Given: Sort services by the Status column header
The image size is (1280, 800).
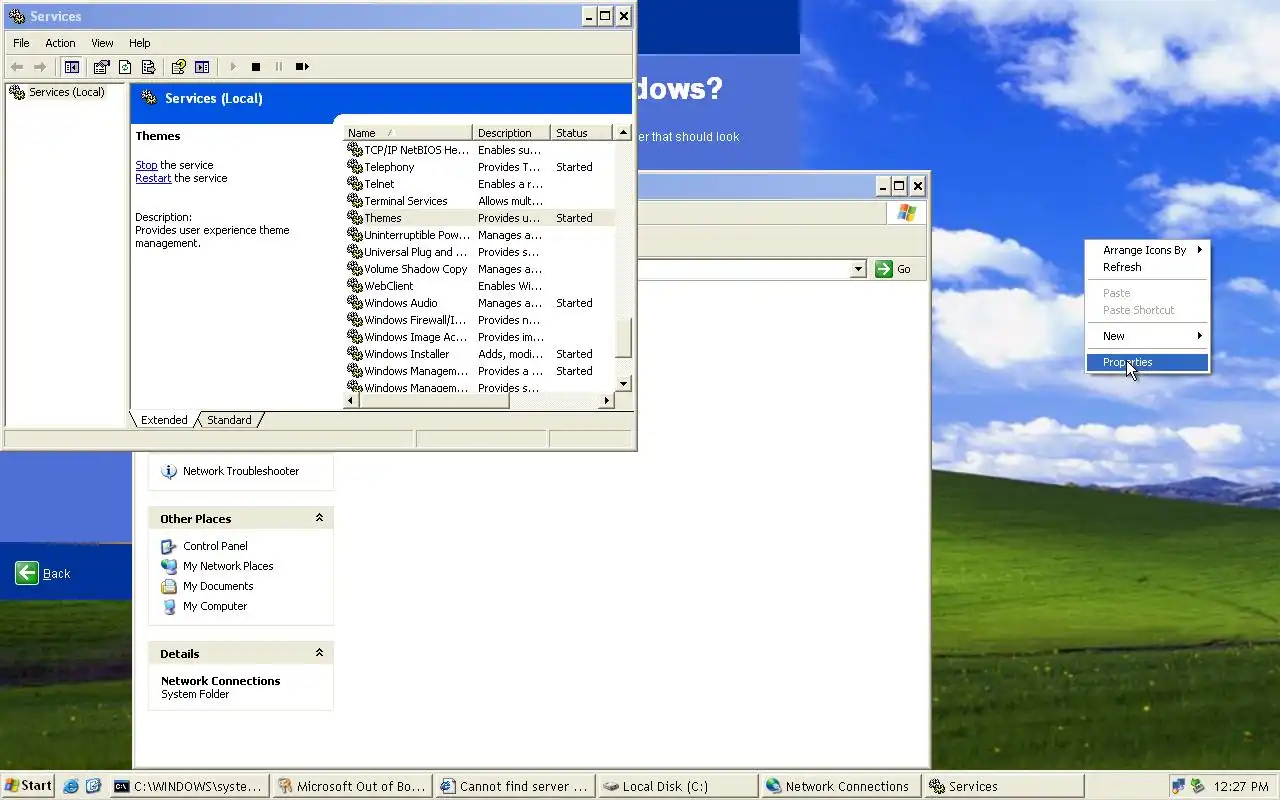Looking at the screenshot, I should (x=583, y=133).
